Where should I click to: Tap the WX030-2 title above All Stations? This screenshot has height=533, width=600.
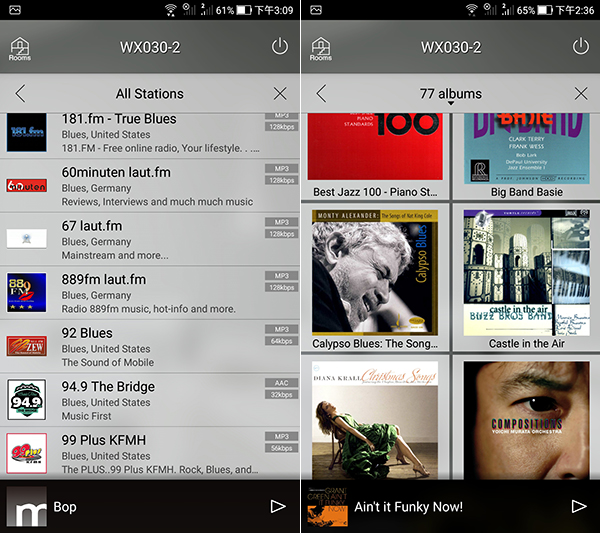[x=150, y=47]
